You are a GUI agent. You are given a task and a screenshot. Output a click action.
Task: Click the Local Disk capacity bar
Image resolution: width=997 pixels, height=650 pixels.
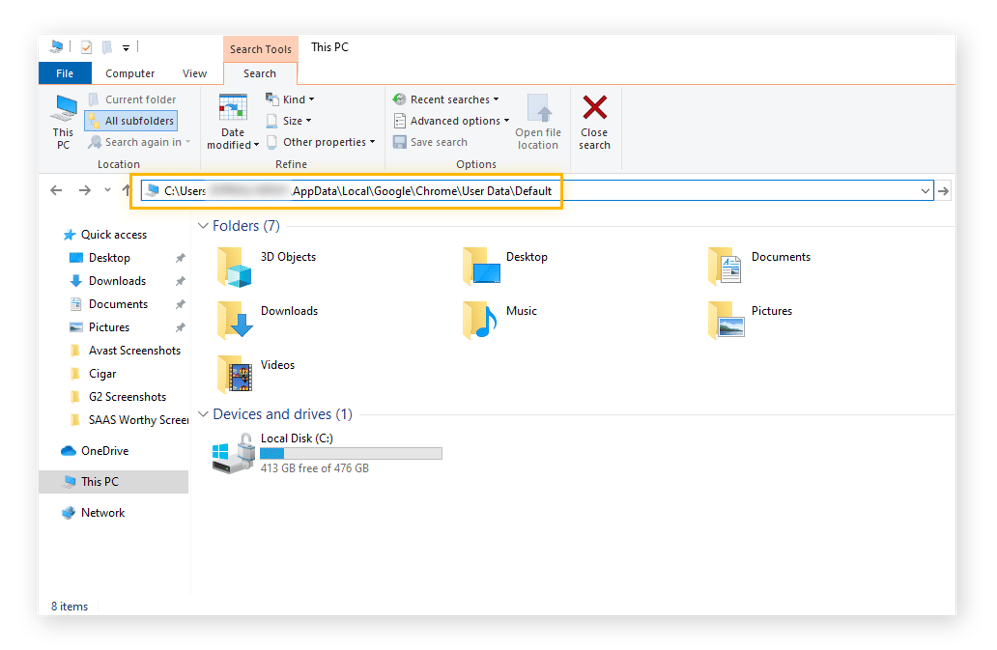350,453
